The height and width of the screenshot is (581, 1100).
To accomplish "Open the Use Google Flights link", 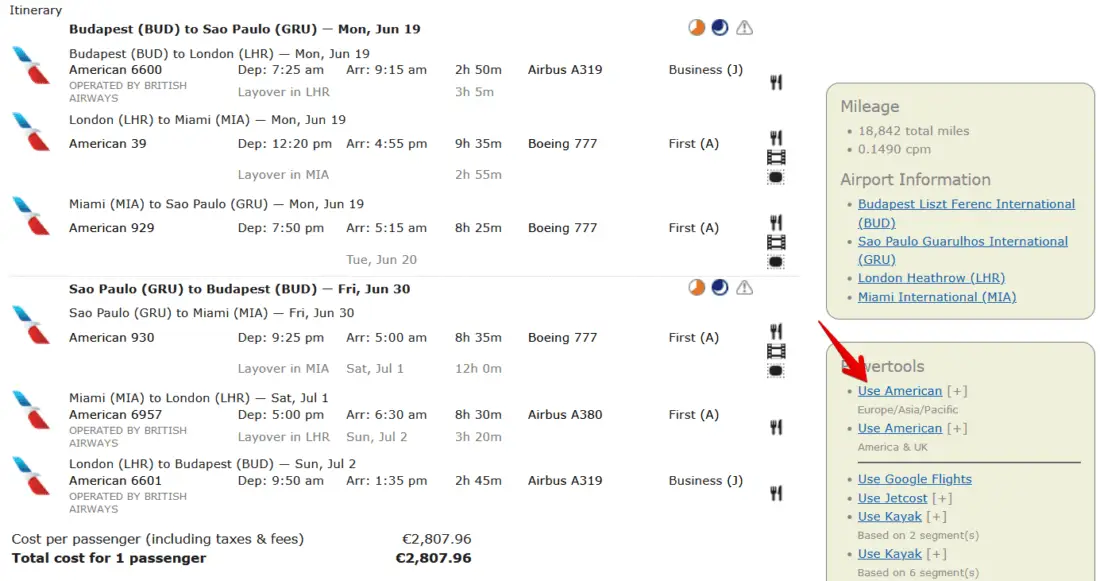I will tap(914, 479).
